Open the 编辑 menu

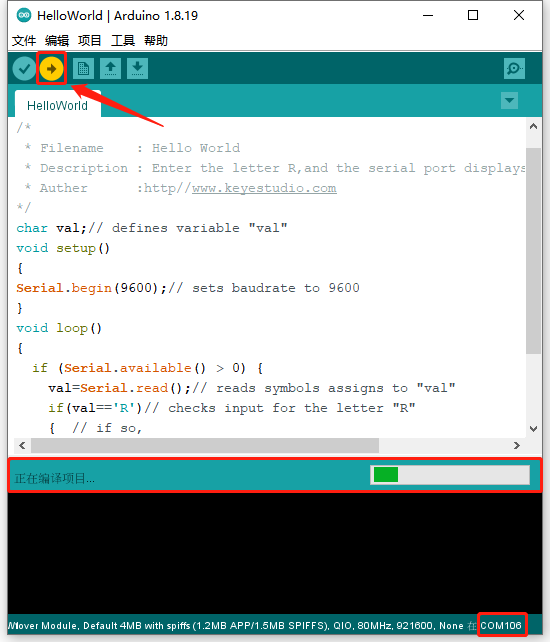pos(57,41)
